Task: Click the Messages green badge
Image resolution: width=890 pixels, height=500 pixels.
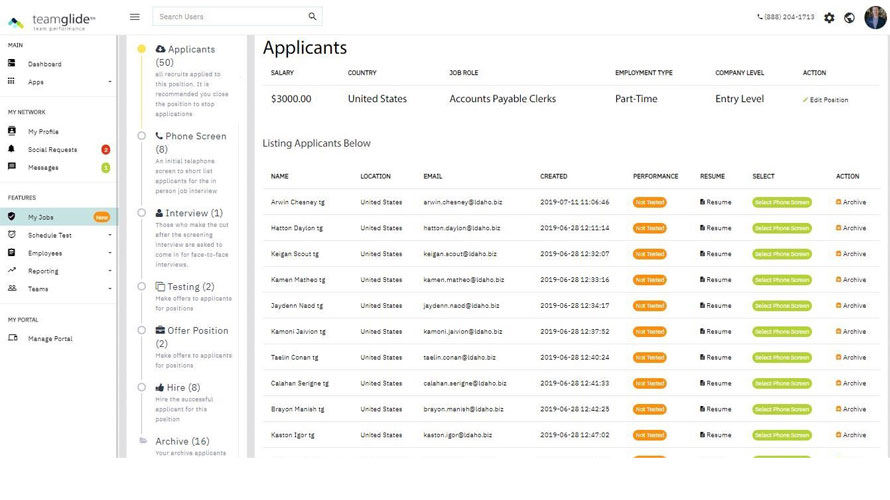Action: click(106, 168)
